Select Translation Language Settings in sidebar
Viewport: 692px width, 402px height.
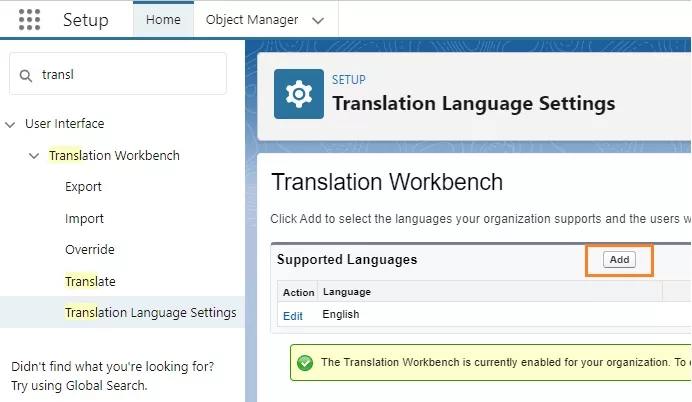tap(150, 313)
